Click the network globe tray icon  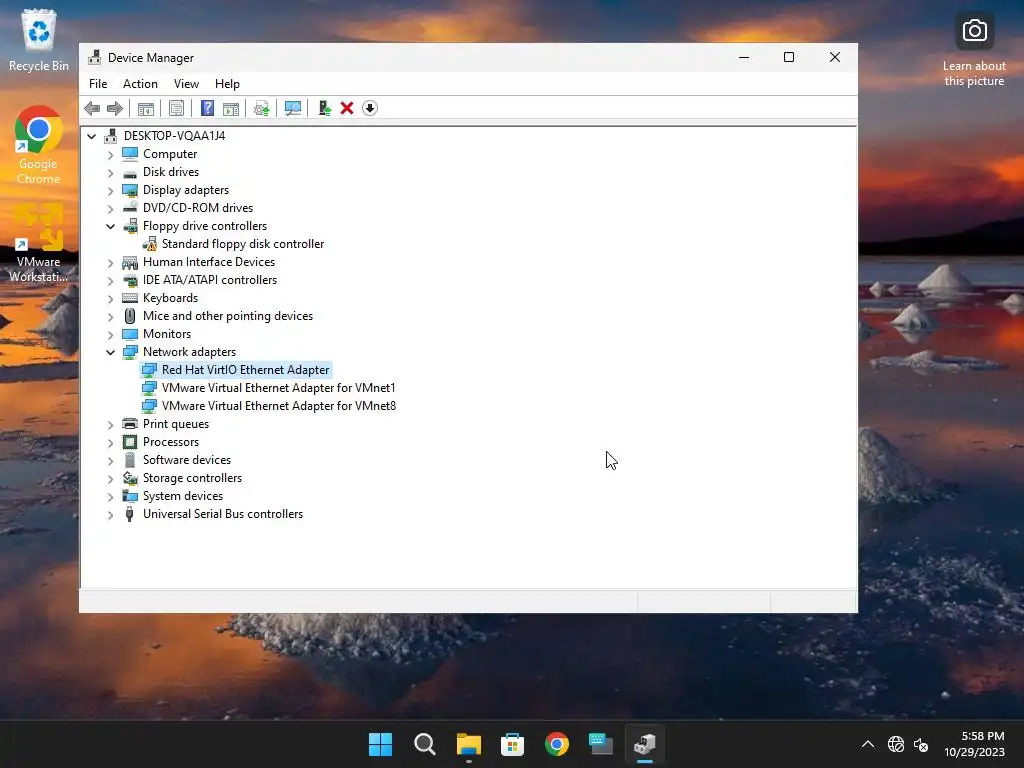[x=895, y=744]
